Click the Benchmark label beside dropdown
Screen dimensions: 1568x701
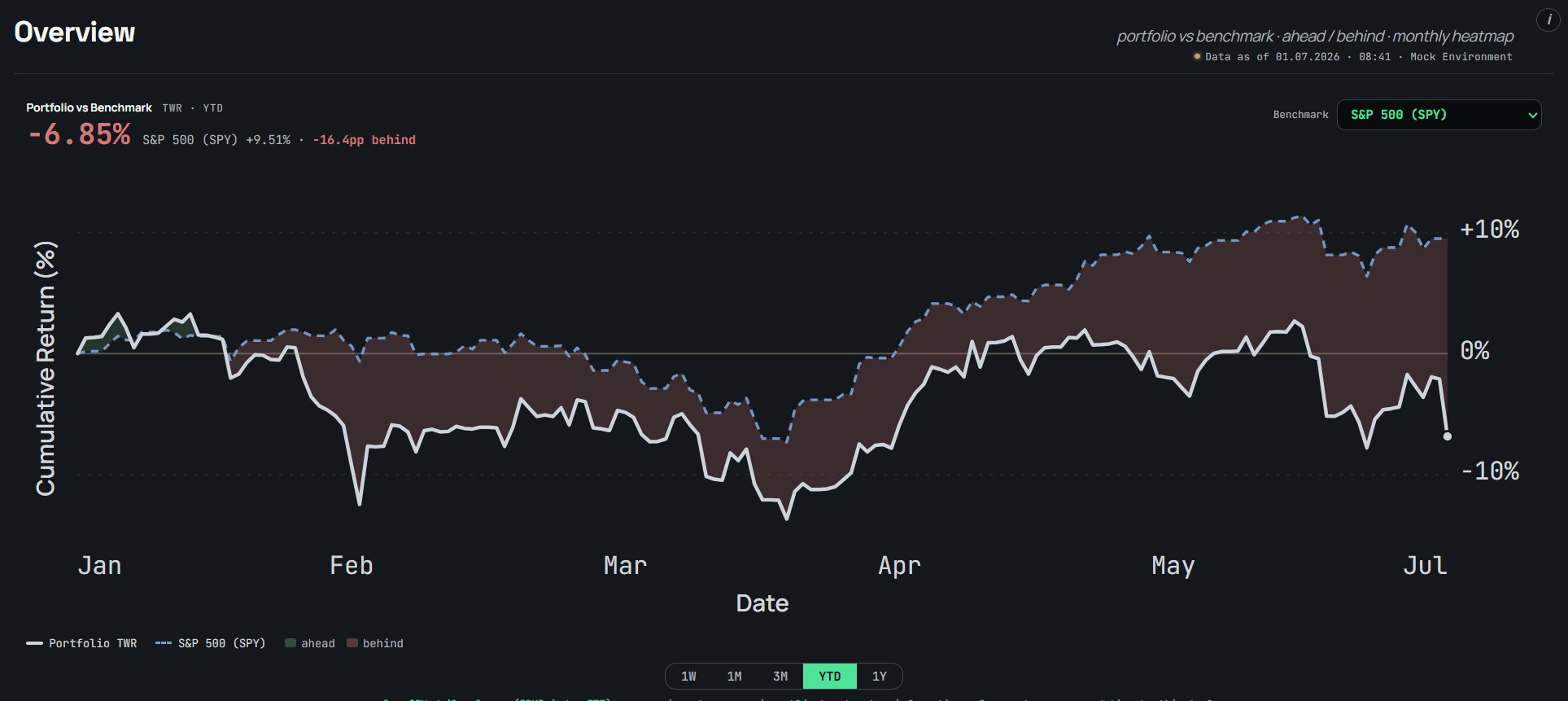click(x=1300, y=115)
